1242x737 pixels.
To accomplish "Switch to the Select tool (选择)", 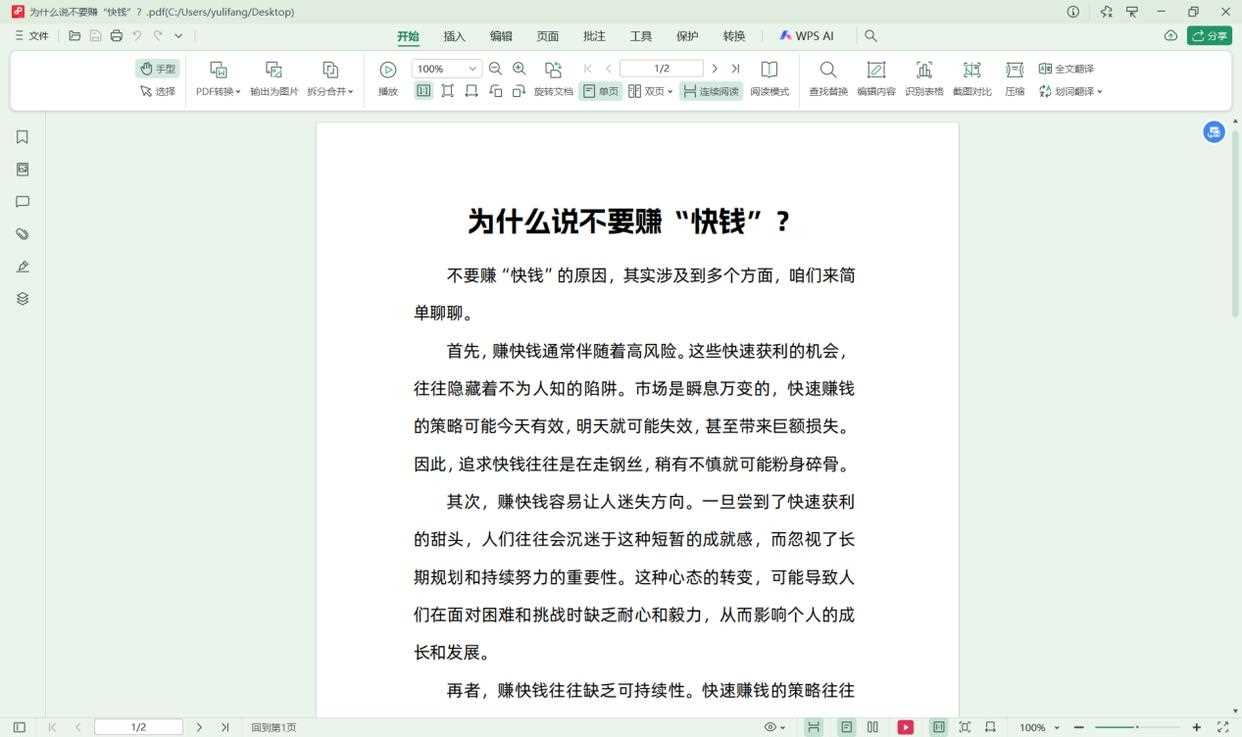I will [x=157, y=90].
